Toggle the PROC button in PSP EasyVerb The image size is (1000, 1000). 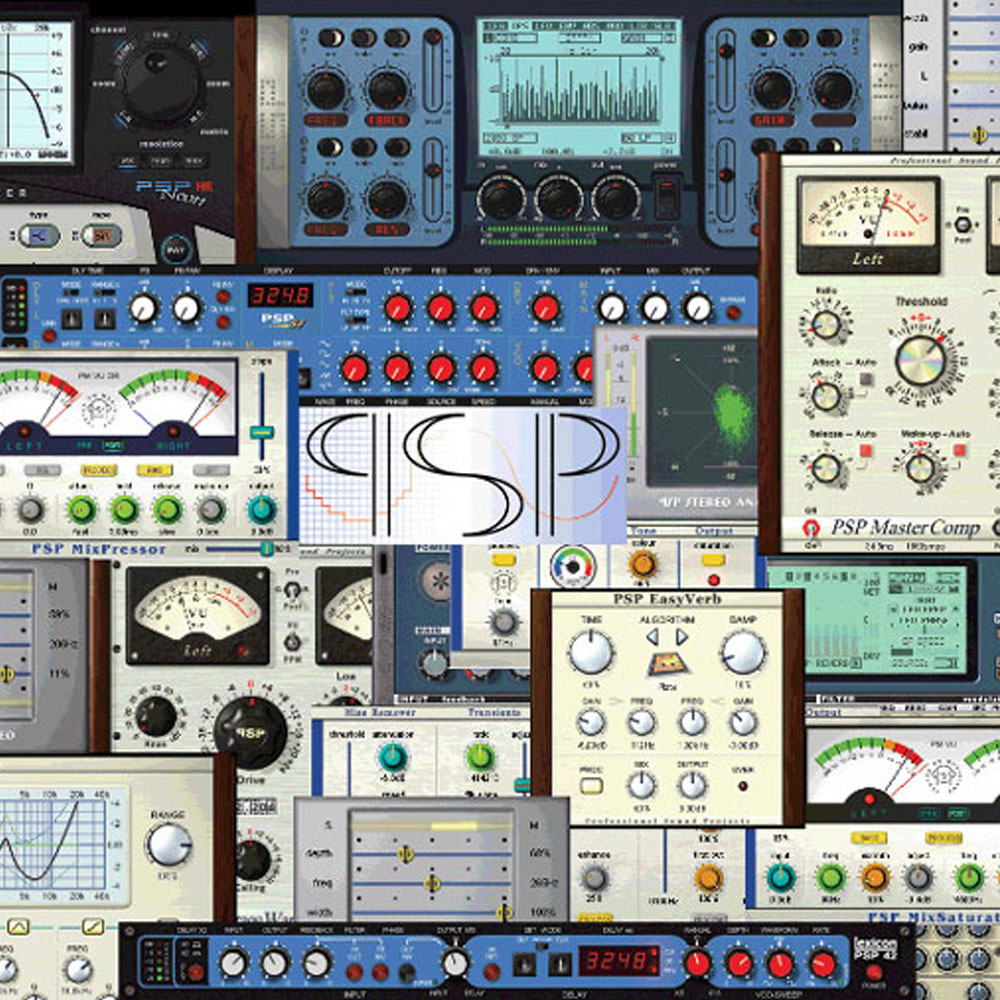click(x=591, y=786)
